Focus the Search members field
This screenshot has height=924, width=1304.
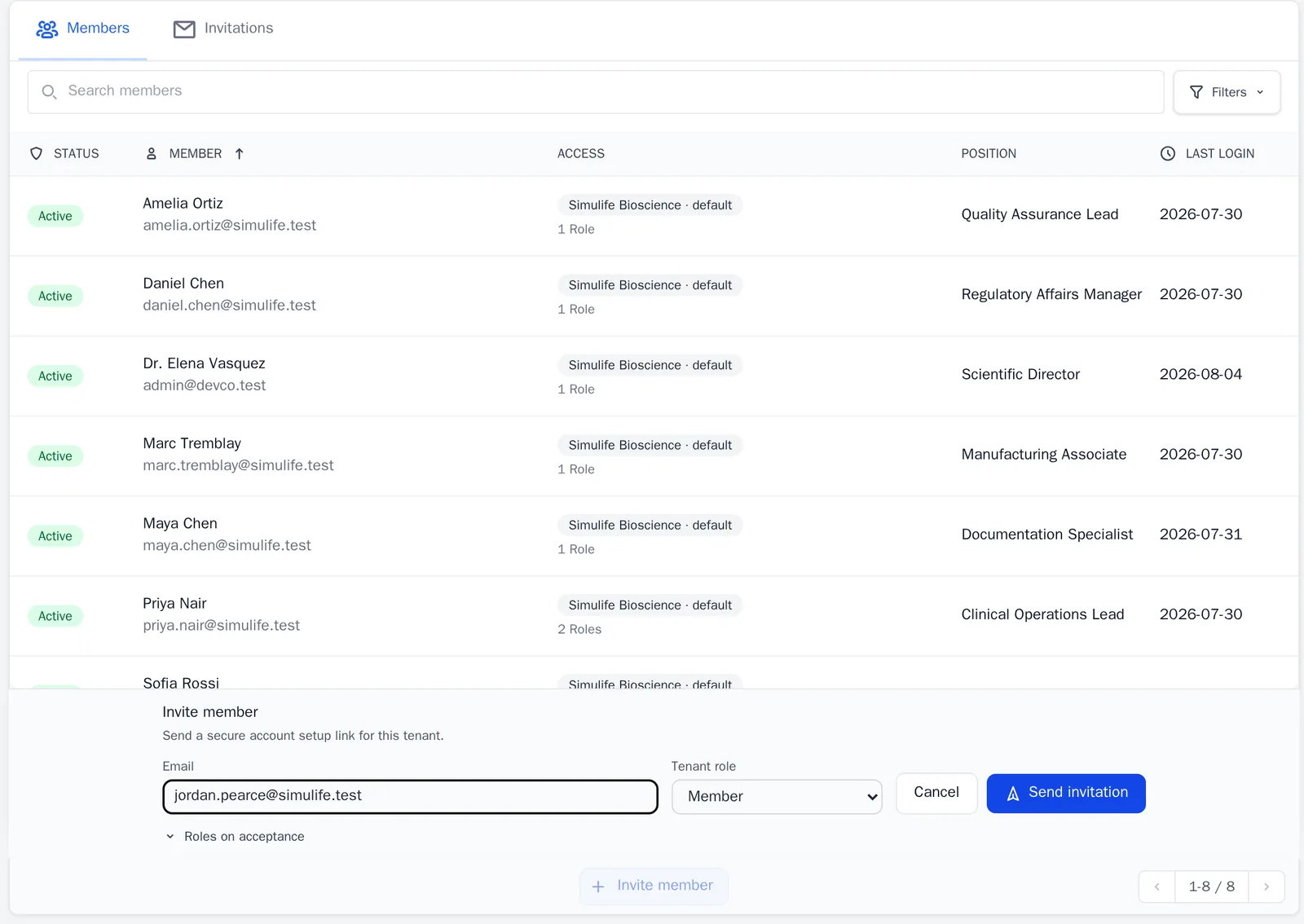click(595, 92)
